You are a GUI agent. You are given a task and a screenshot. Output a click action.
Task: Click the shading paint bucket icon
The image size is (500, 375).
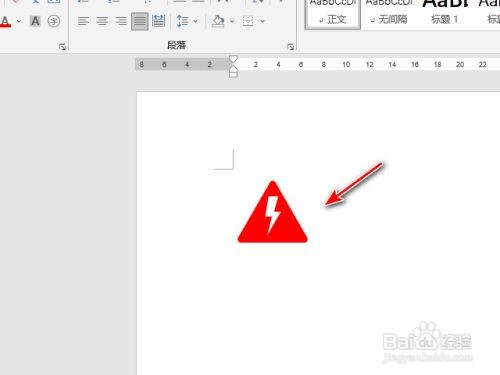click(218, 21)
